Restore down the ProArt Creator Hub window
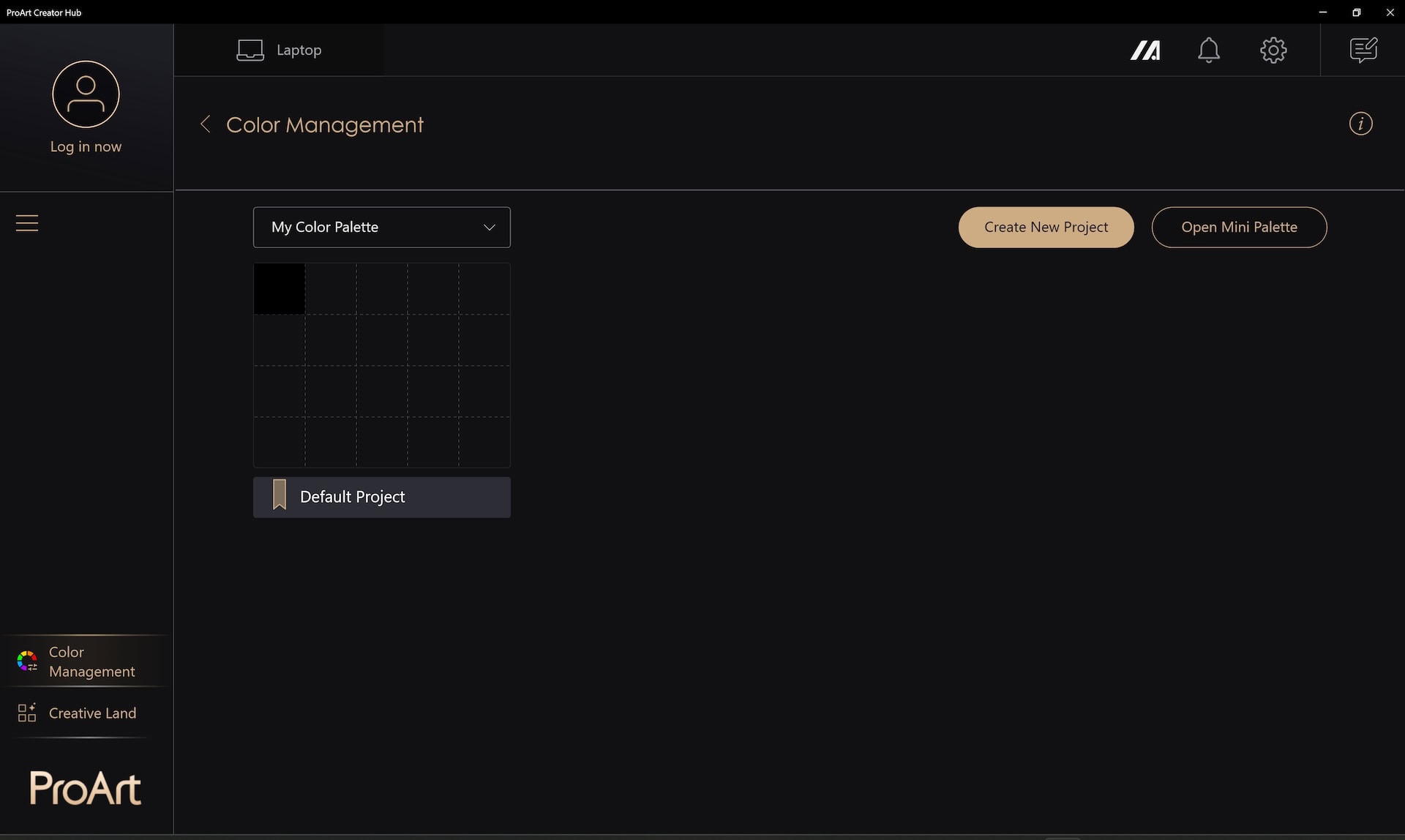Viewport: 1405px width, 840px height. pyautogui.click(x=1357, y=12)
